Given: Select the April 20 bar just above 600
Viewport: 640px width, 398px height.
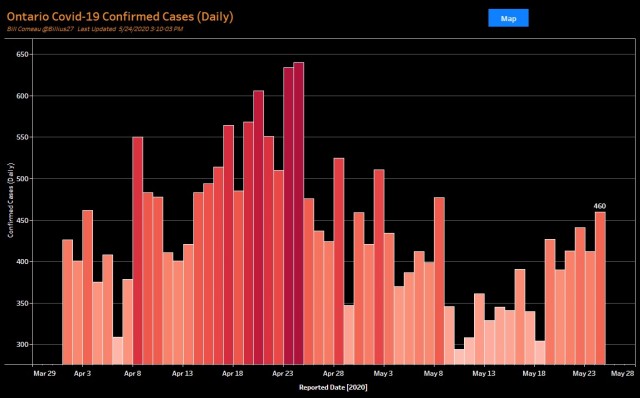Looking at the screenshot, I should [258, 227].
